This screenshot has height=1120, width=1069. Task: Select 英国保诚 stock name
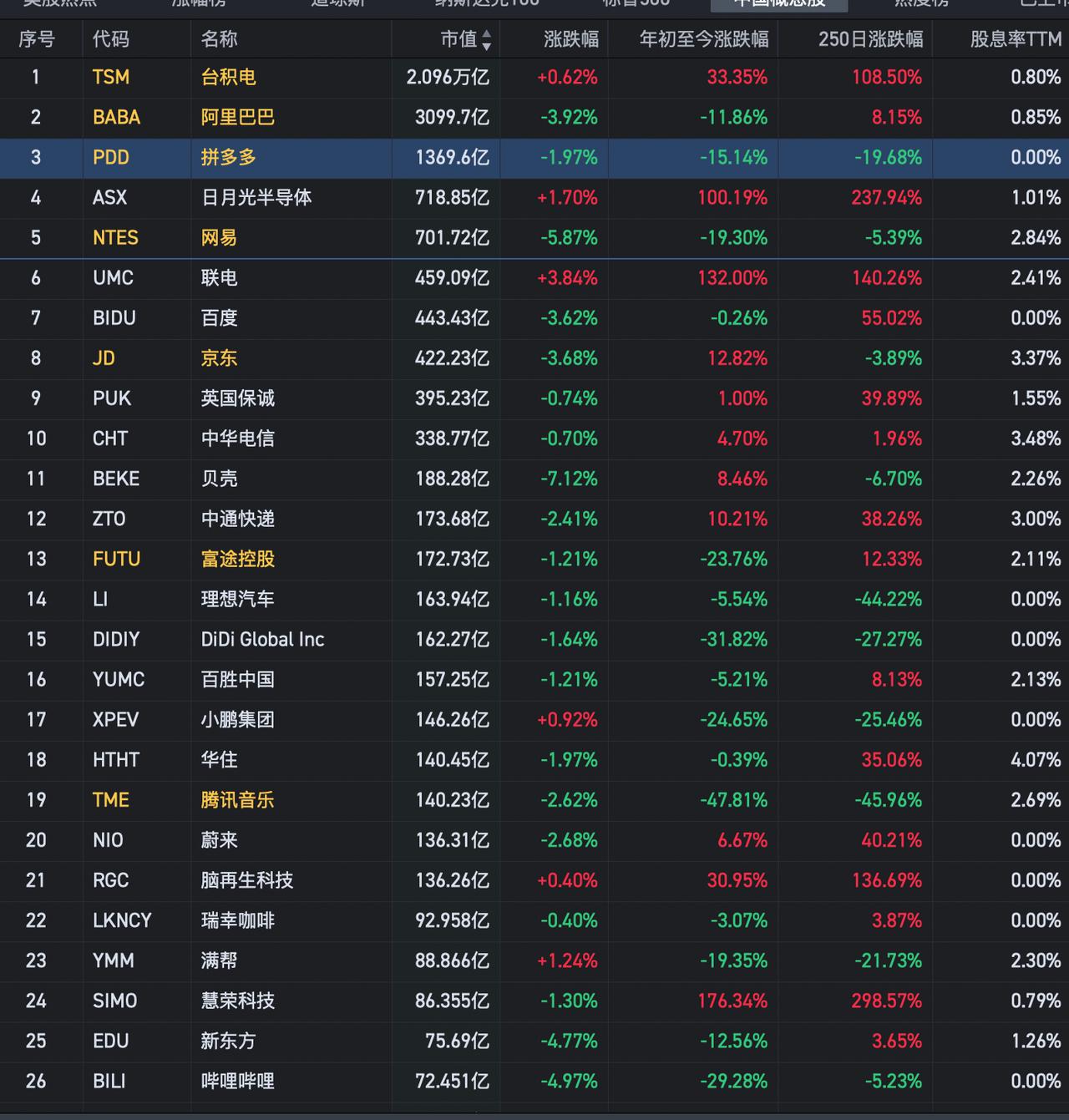(x=237, y=398)
